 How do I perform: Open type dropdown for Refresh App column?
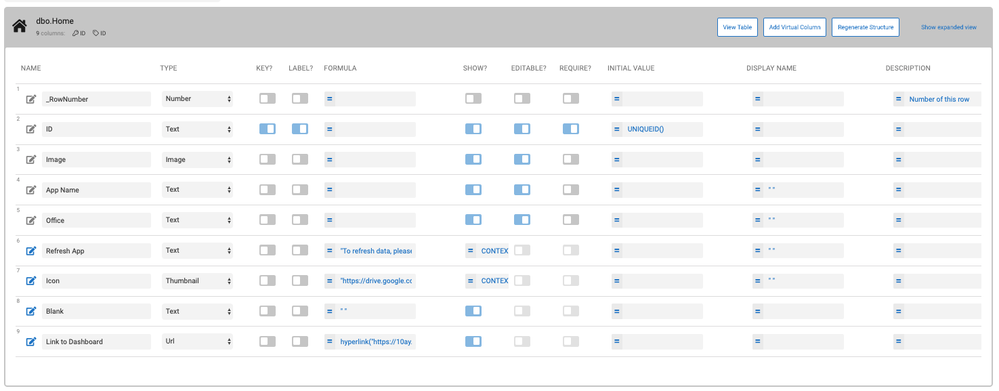pos(198,251)
